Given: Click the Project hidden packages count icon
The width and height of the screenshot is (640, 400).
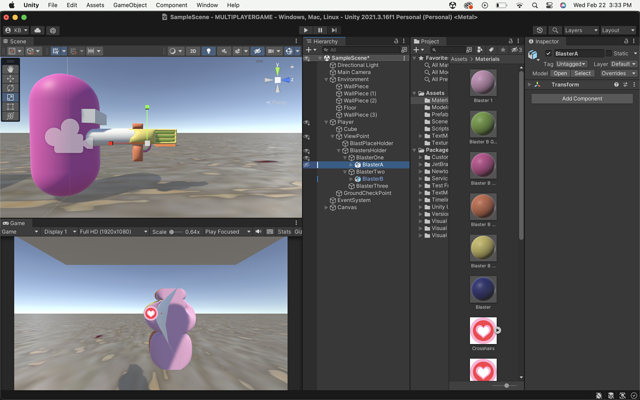Looking at the screenshot, I should 517,50.
